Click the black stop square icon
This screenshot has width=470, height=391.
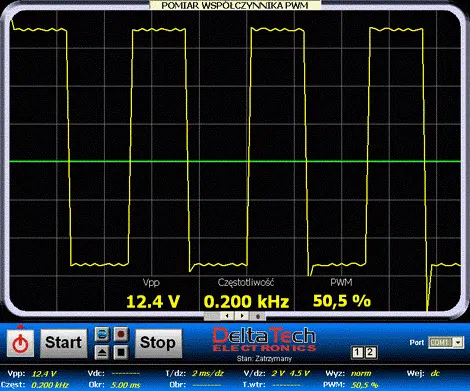(121, 352)
